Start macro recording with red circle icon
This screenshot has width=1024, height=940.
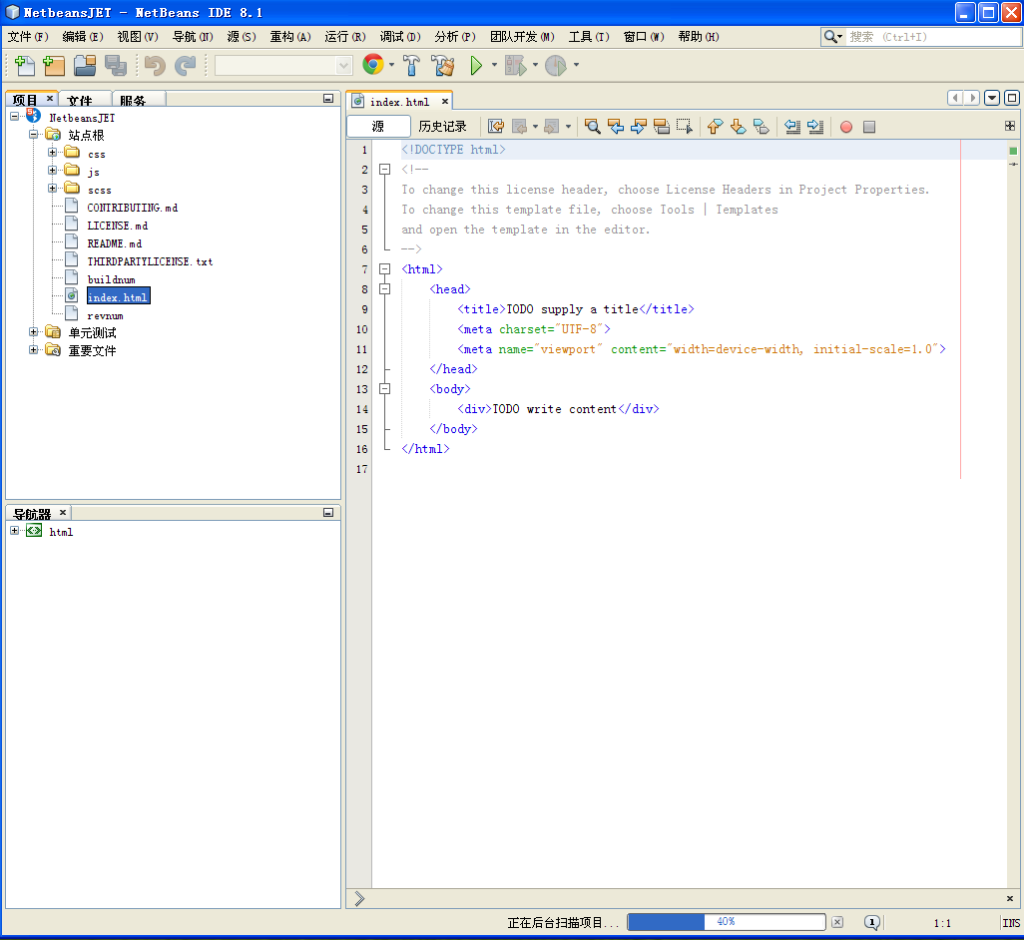point(846,127)
